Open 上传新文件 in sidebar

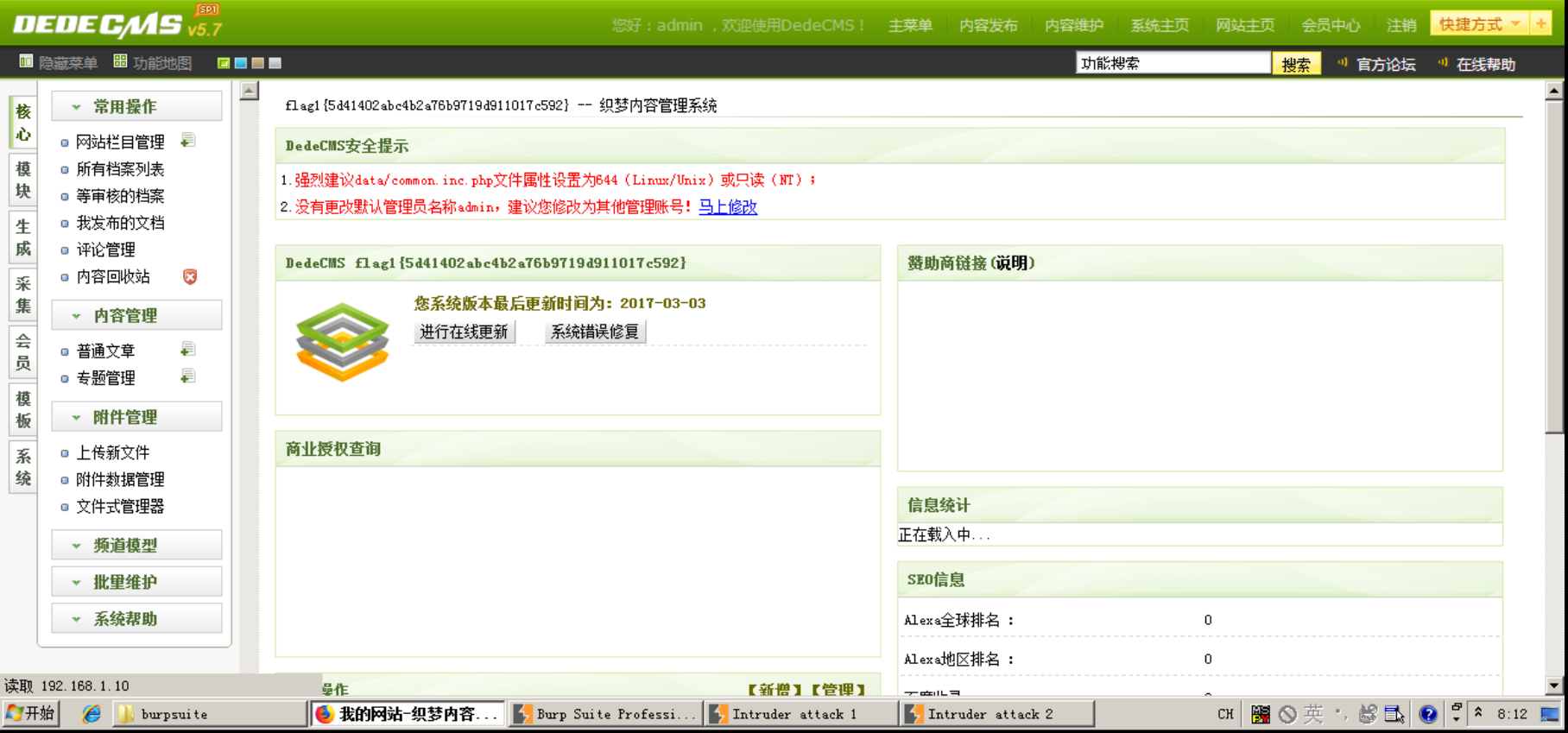coord(113,452)
